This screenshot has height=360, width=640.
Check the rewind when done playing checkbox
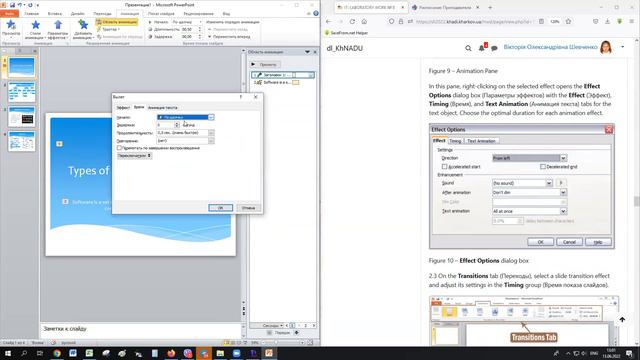coord(119,148)
